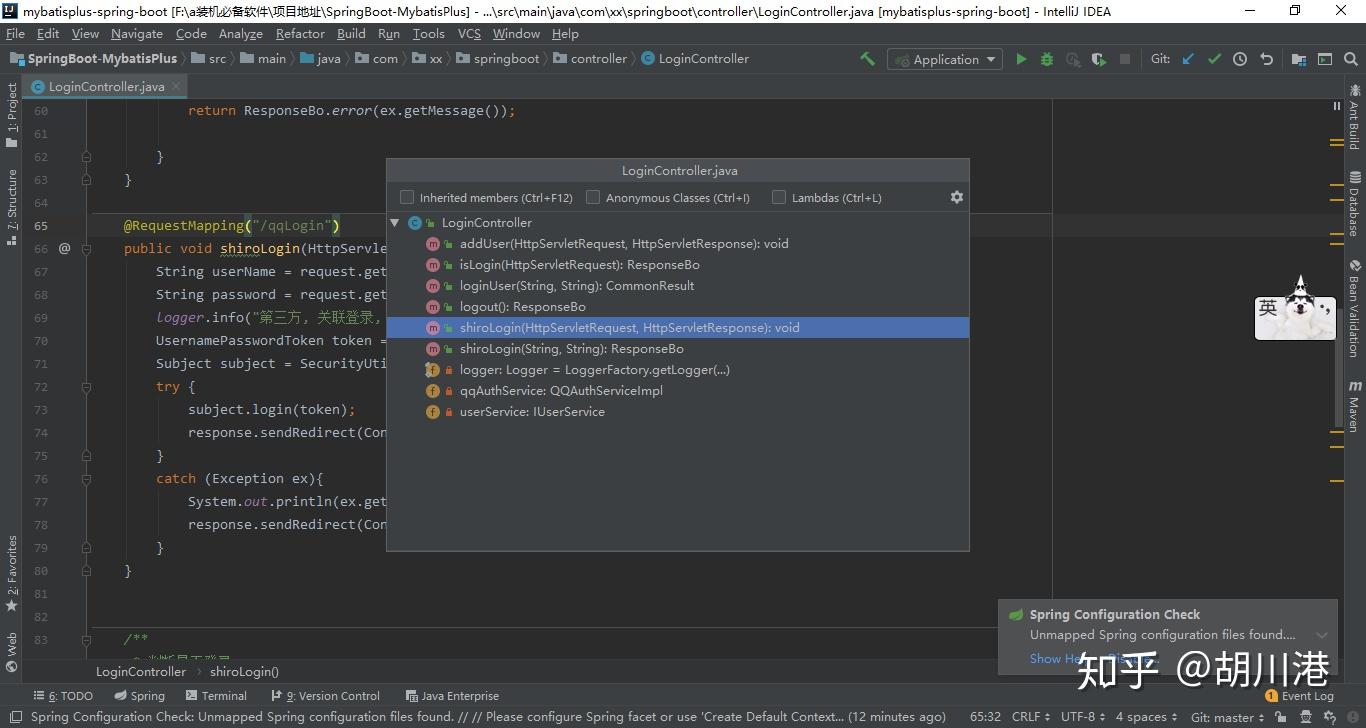The image size is (1366, 728).
Task: Open the Event Log button
Action: [1300, 696]
